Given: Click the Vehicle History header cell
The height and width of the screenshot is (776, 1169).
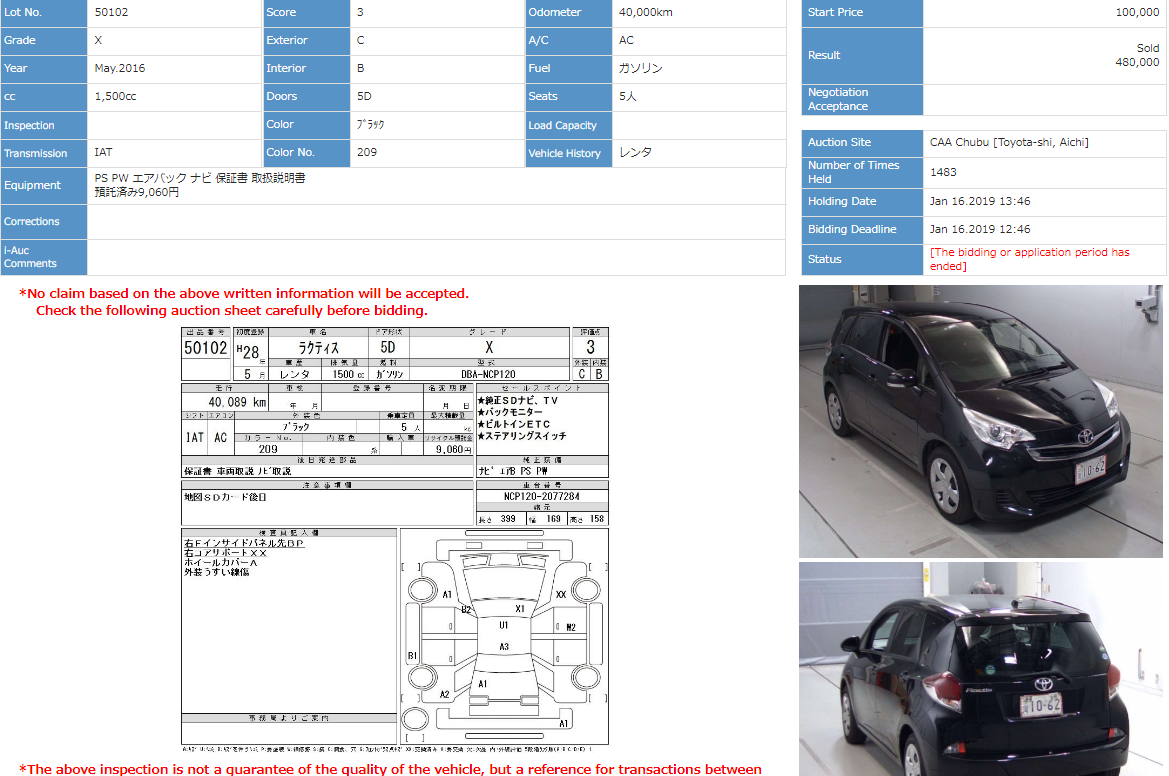Looking at the screenshot, I should click(567, 153).
